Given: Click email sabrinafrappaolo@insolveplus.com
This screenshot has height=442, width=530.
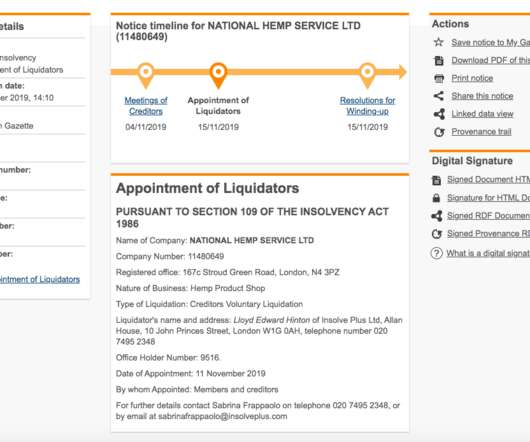Looking at the screenshot, I should coord(223,416).
